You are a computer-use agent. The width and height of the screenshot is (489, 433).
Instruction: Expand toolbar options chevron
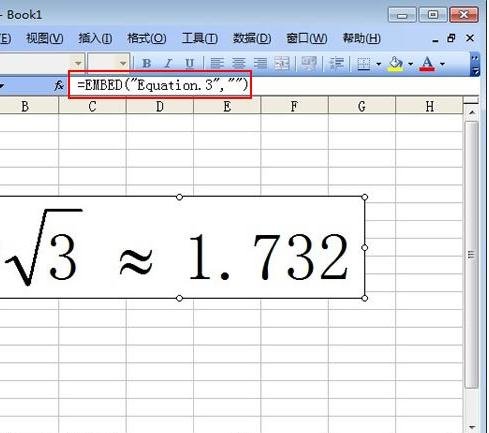[475, 64]
